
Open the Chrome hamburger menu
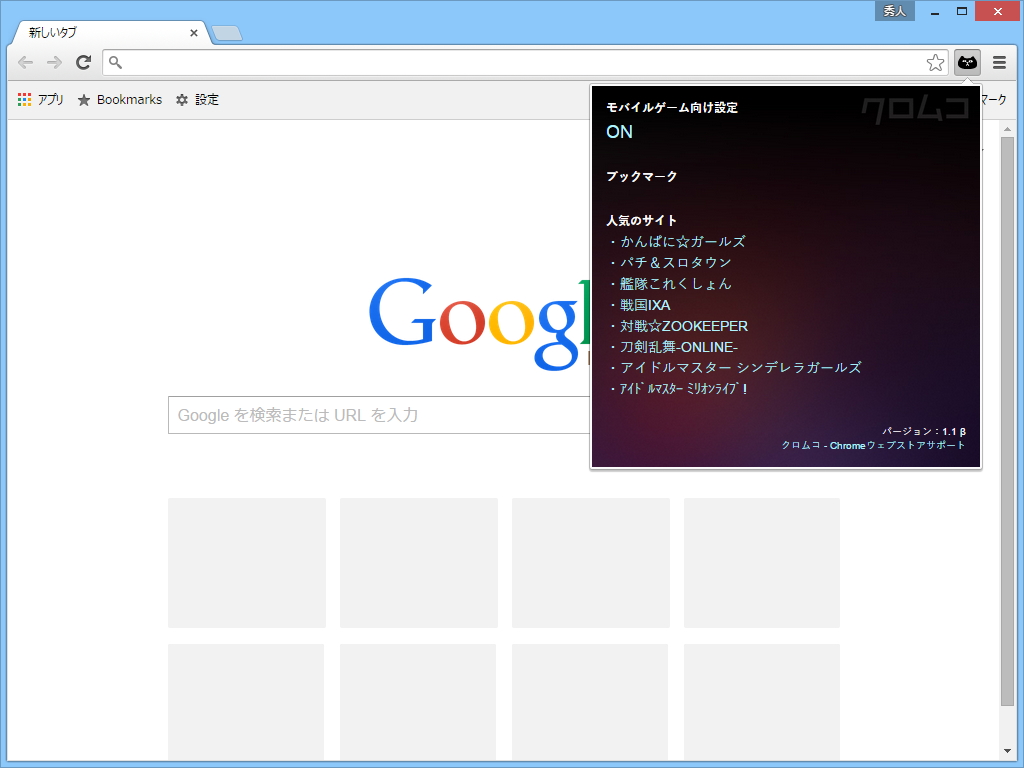(x=998, y=62)
